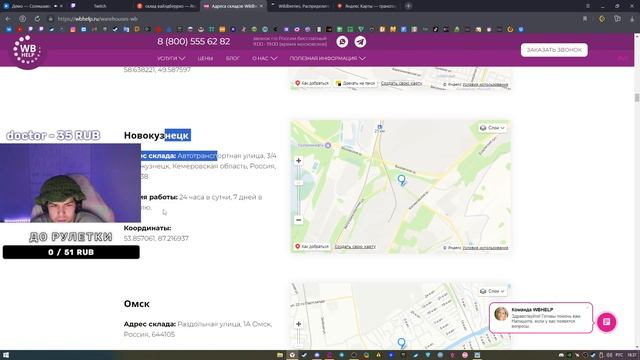
Task: Expand the О НАС menu
Action: [x=264, y=58]
